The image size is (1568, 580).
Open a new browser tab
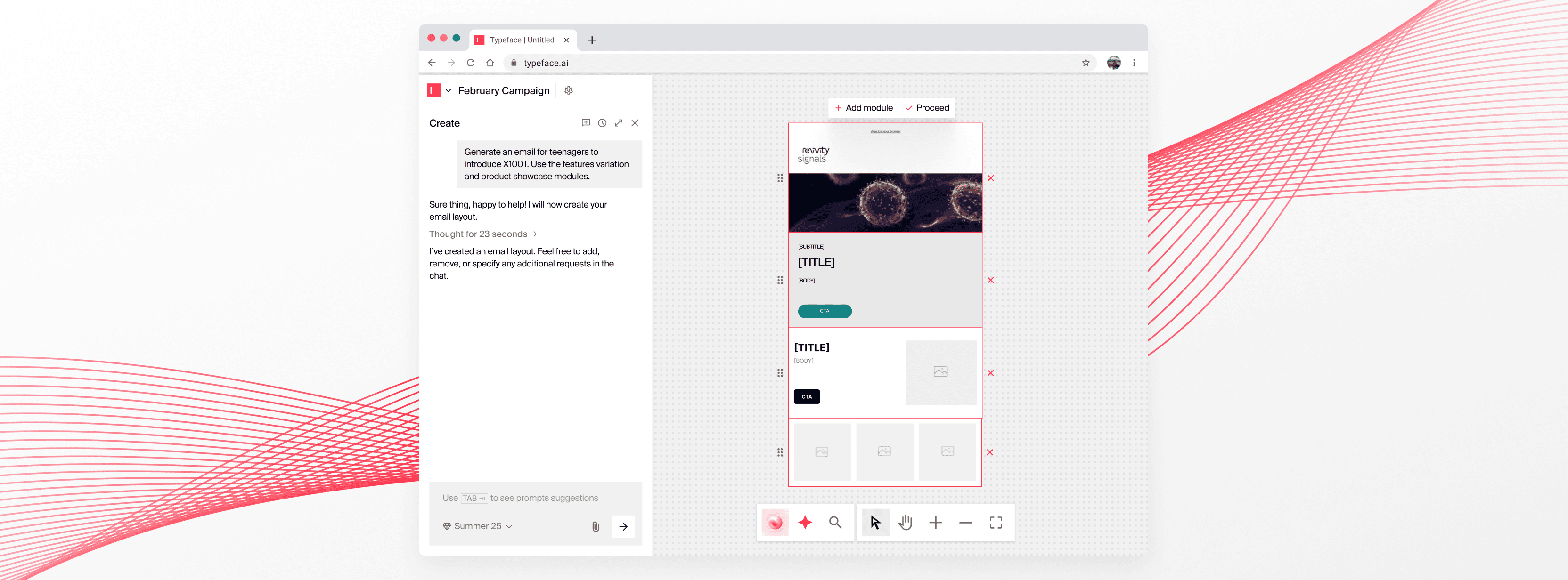592,40
